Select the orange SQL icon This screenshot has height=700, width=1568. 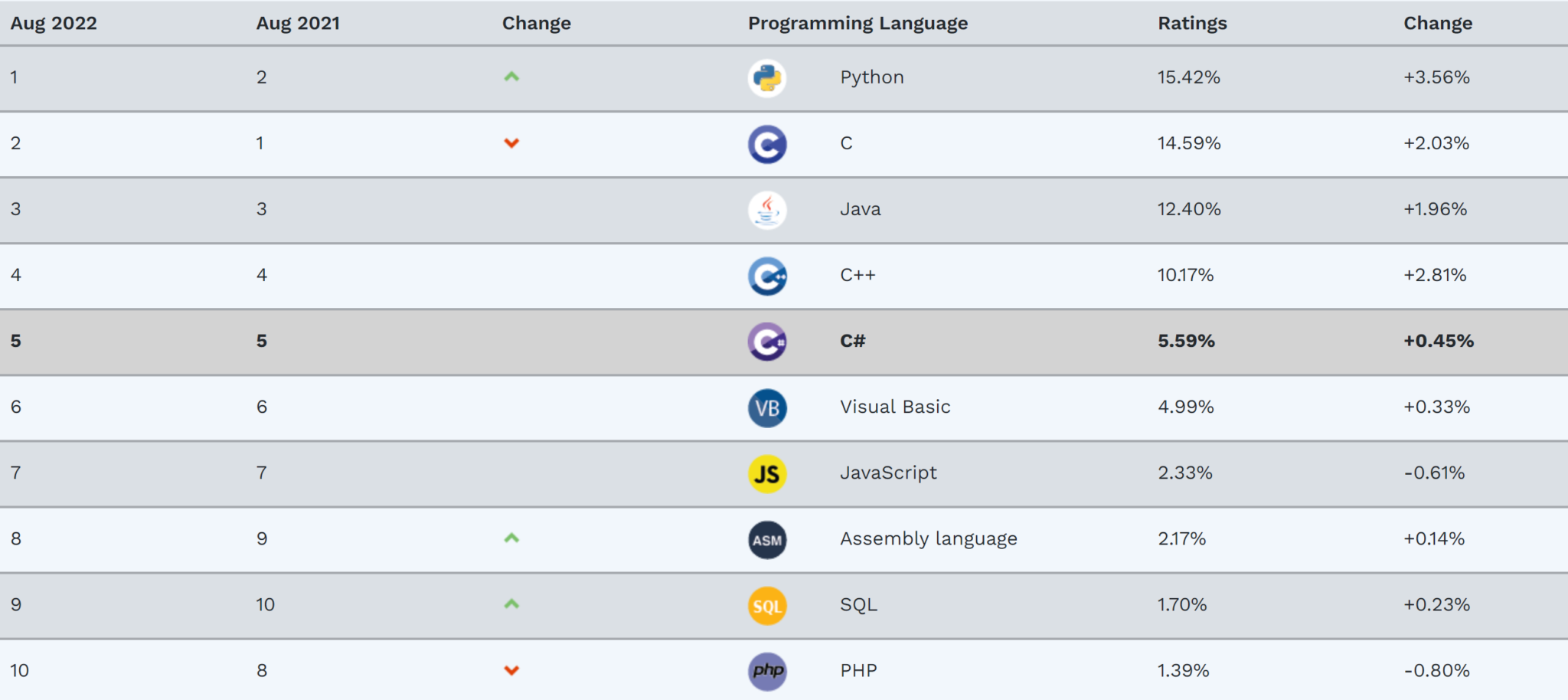tap(766, 605)
